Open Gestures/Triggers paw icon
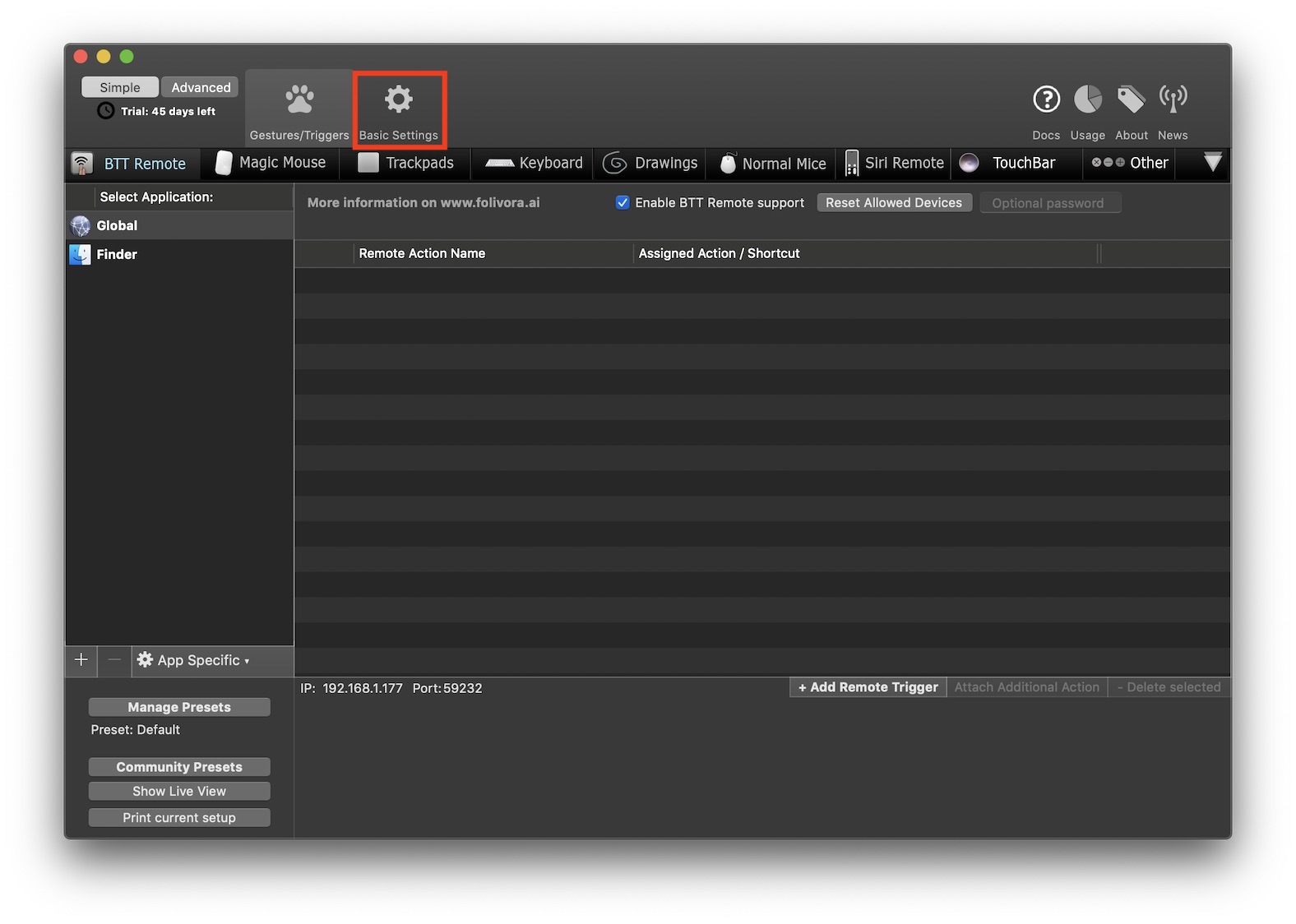The width and height of the screenshot is (1296, 924). 299,99
